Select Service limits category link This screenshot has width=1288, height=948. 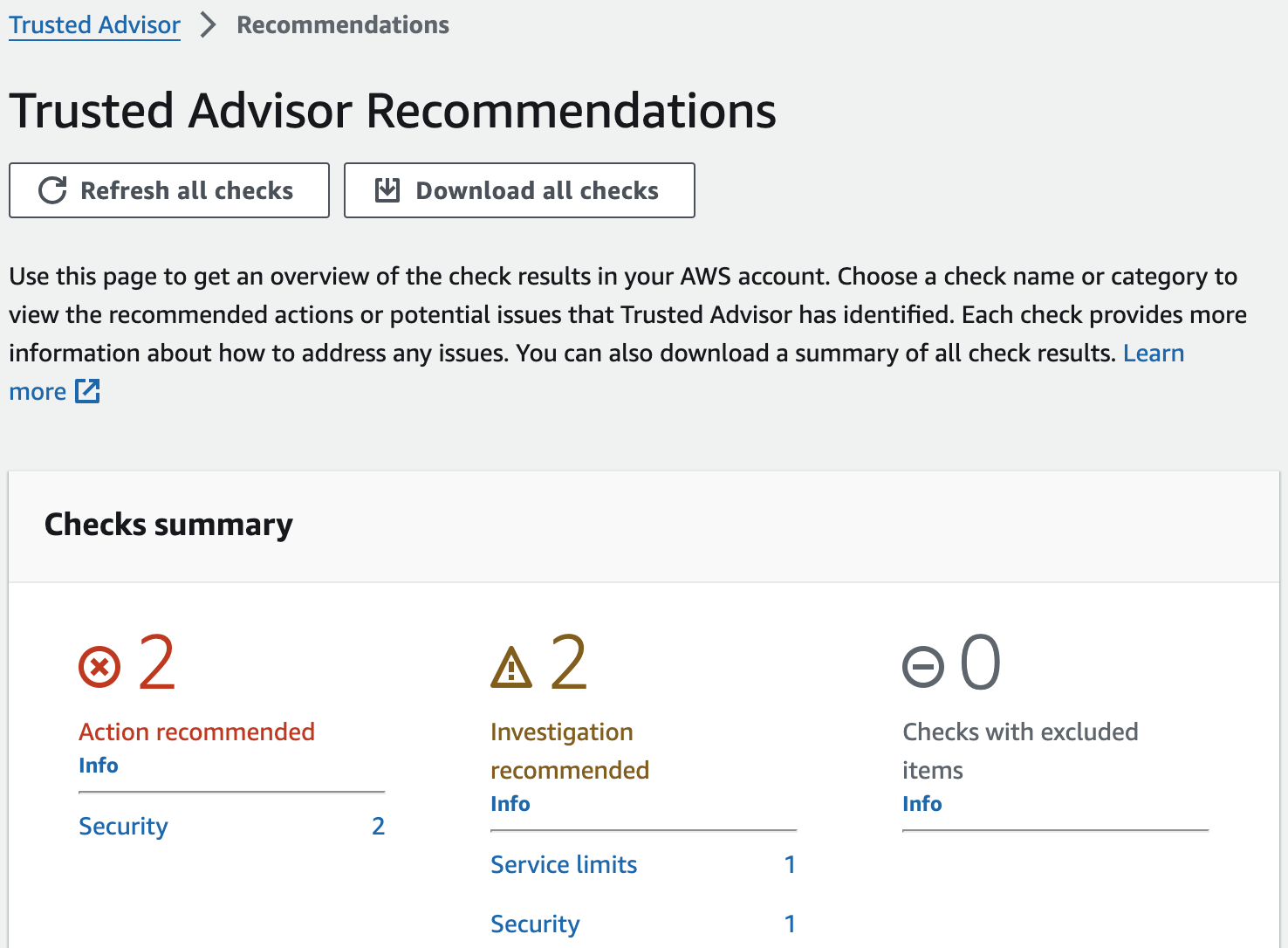(564, 865)
